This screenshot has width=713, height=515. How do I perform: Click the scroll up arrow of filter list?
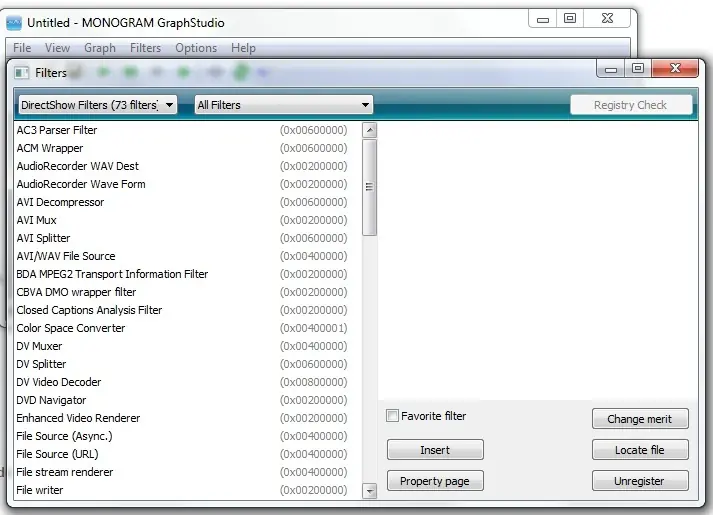tap(369, 130)
